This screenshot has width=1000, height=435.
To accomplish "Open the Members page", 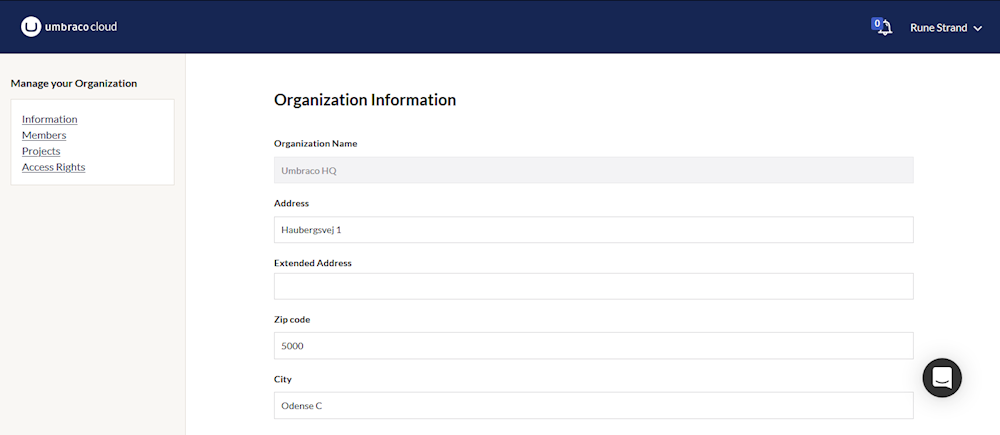I will pos(44,135).
